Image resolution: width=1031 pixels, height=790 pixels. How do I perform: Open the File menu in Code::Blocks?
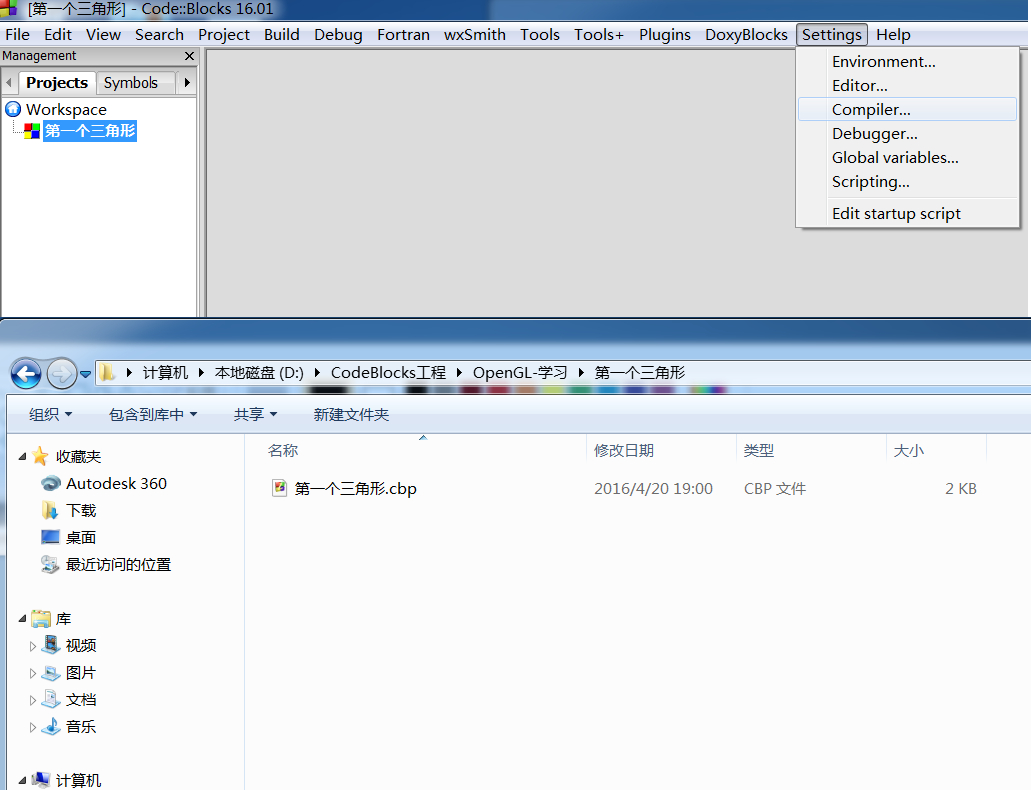[x=17, y=35]
